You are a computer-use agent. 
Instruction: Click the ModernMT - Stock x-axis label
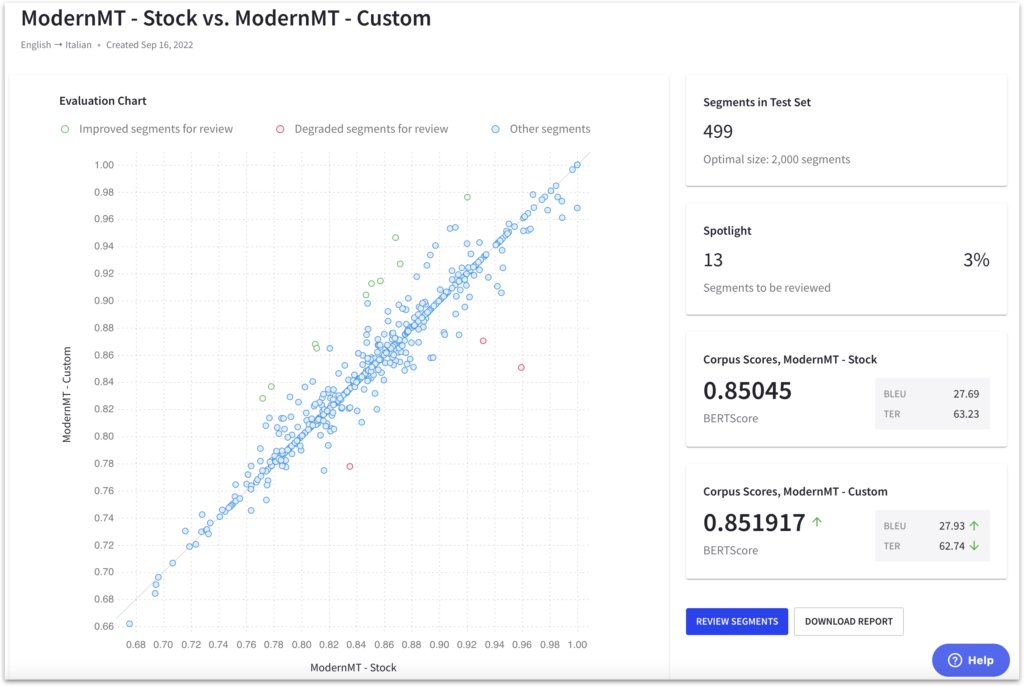click(353, 668)
